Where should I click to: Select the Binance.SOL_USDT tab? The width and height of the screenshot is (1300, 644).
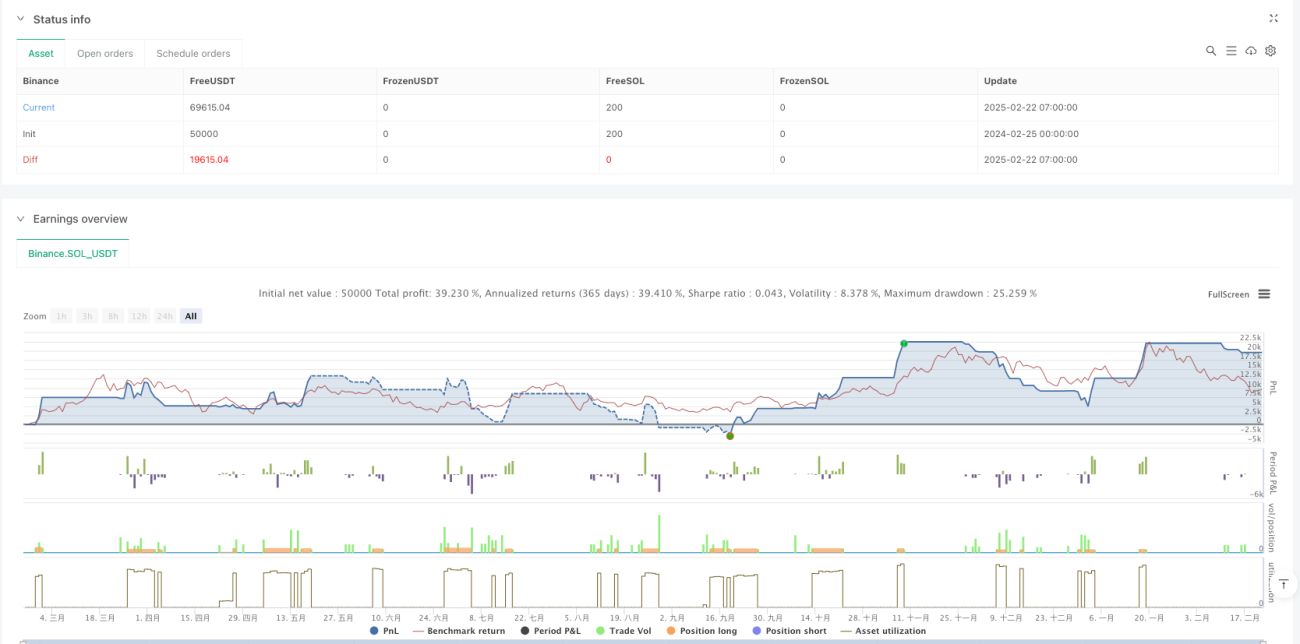73,254
